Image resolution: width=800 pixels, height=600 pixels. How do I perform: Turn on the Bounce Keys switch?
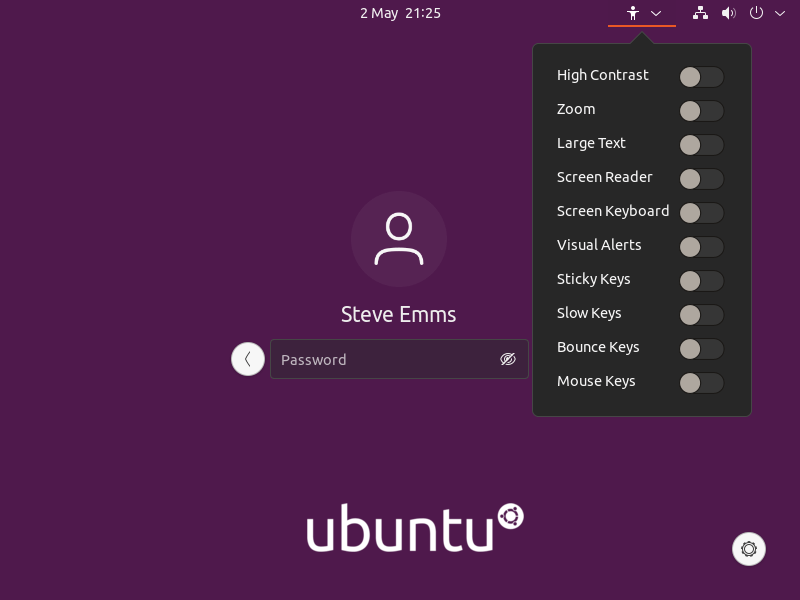click(x=702, y=349)
